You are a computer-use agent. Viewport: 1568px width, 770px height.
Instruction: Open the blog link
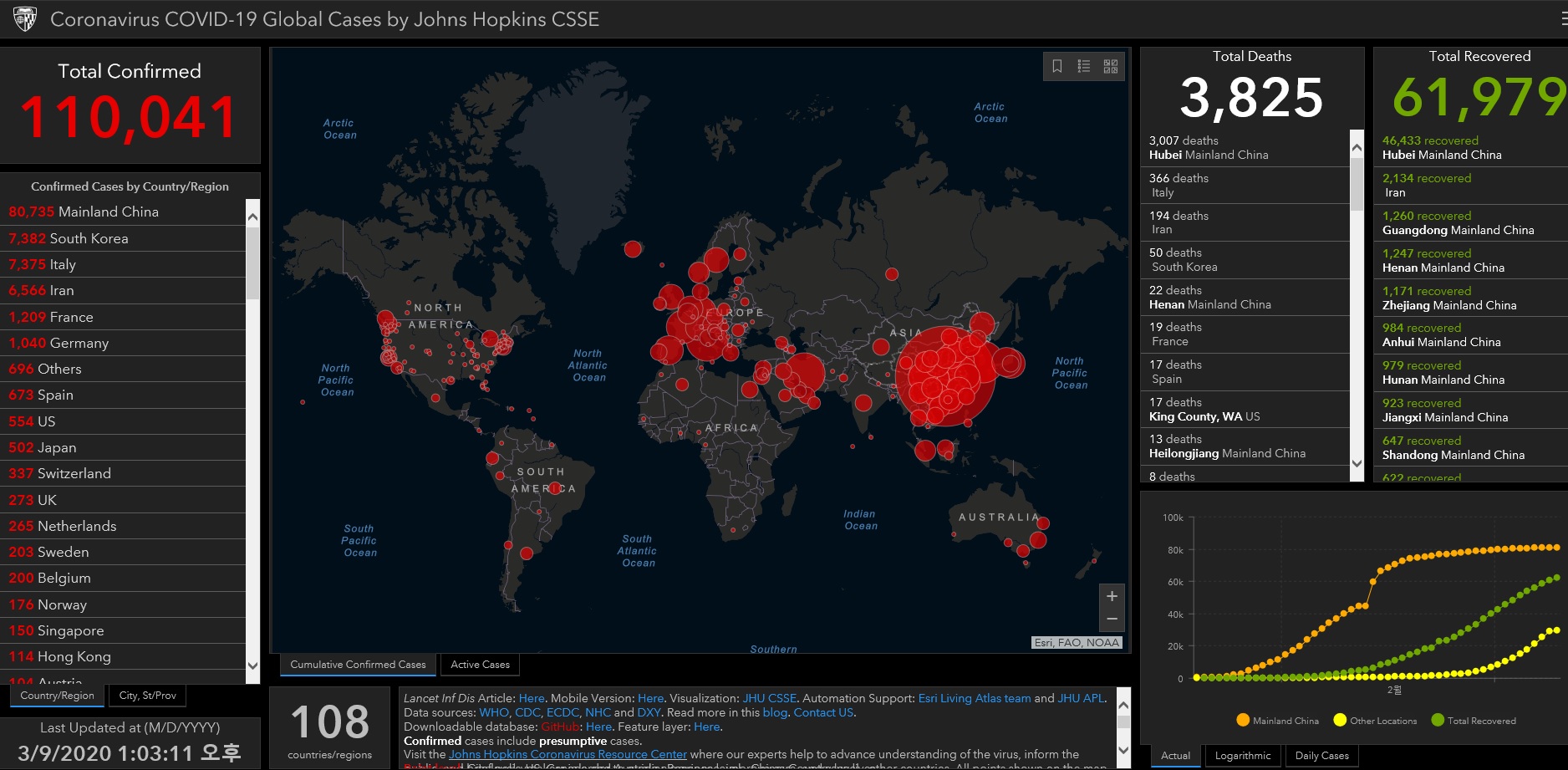tap(775, 712)
